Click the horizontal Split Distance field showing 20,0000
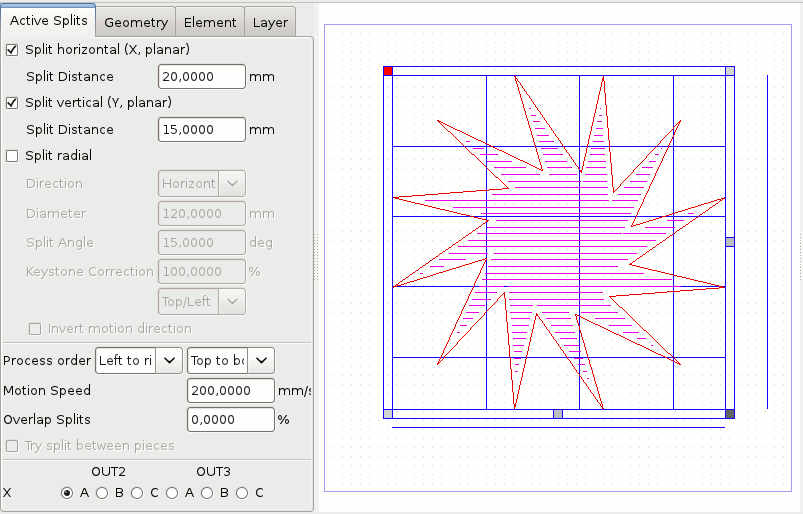 click(201, 76)
